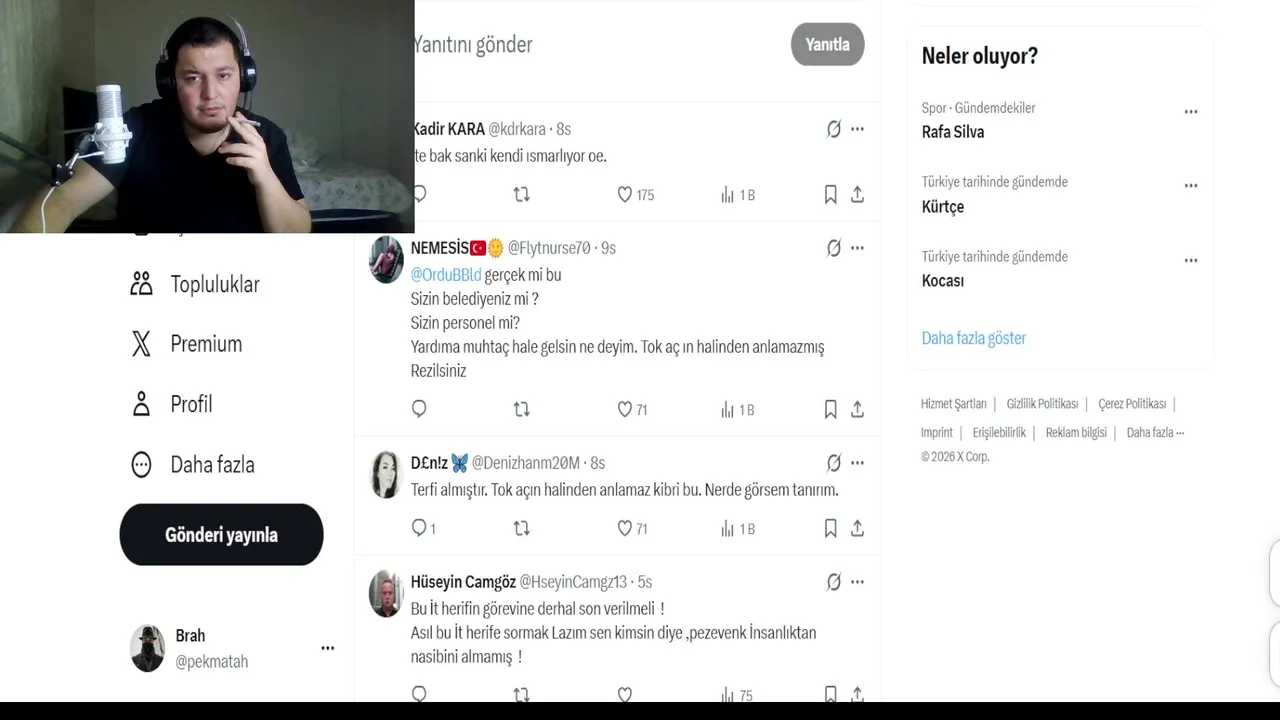Share the D£n!z reply
The height and width of the screenshot is (720, 1280).
tap(857, 528)
